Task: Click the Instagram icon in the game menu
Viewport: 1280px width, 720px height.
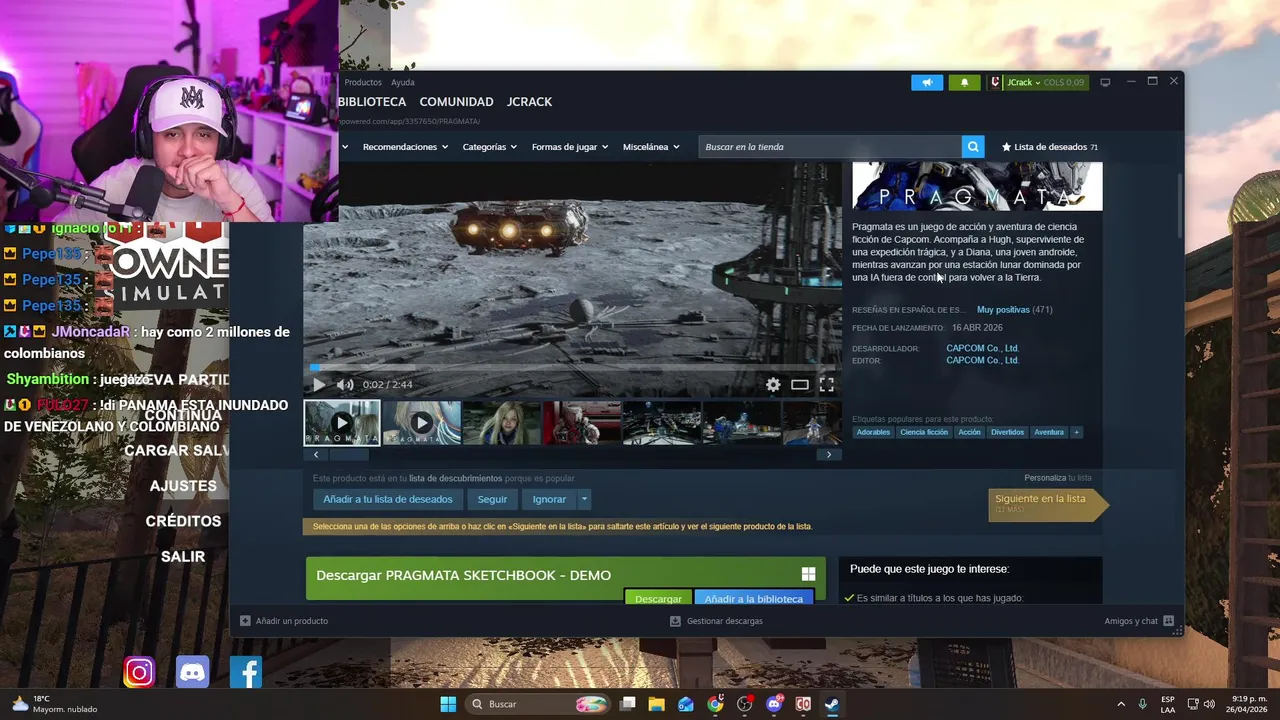Action: [139, 673]
